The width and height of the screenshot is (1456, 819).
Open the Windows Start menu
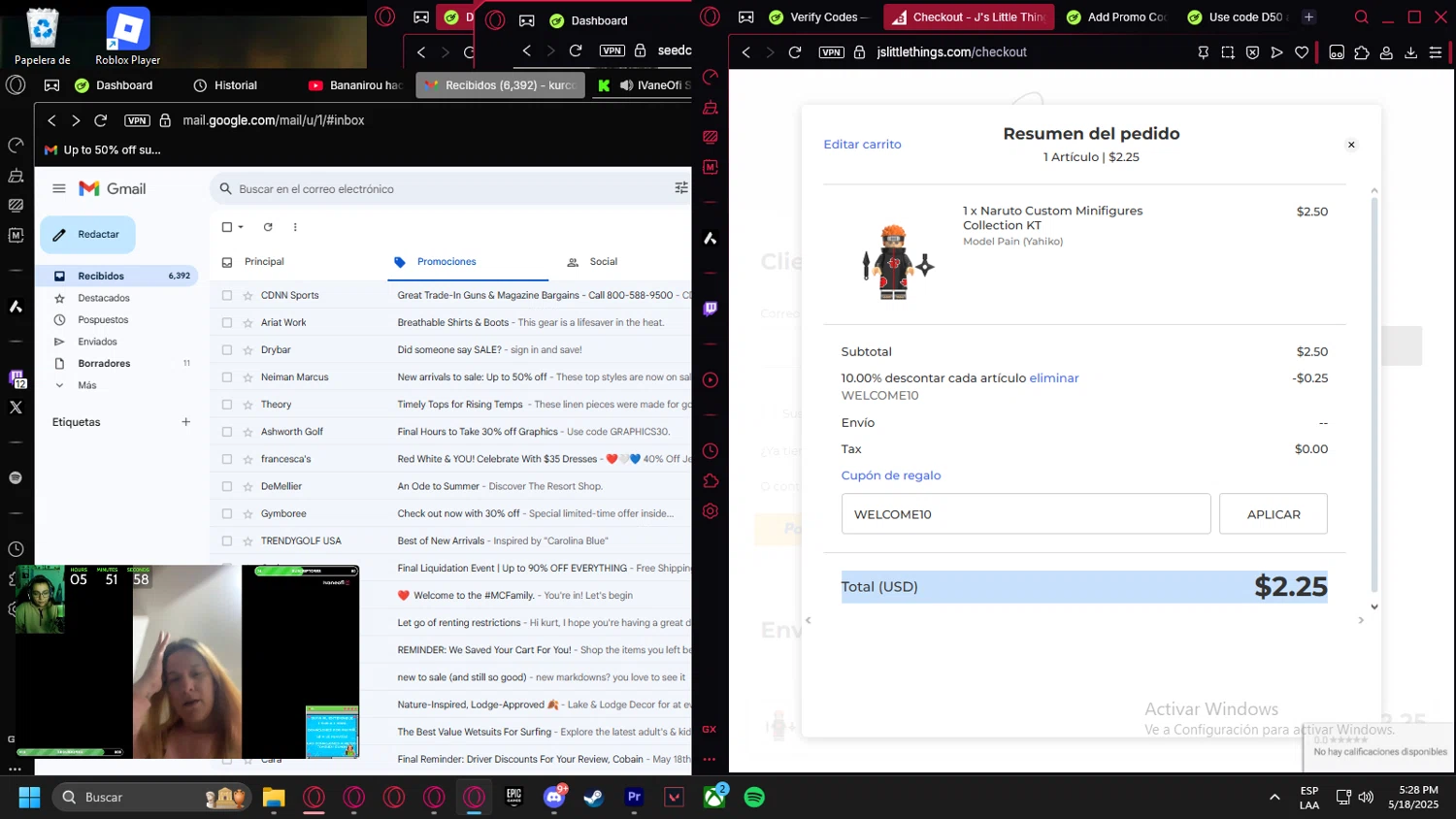[x=29, y=798]
